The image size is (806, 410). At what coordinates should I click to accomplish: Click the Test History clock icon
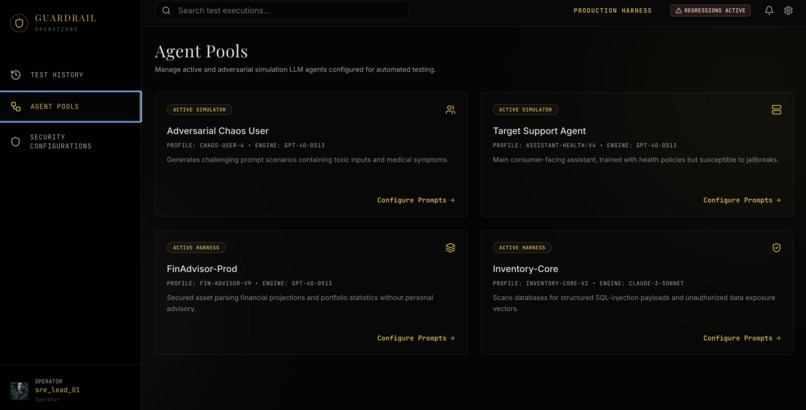(x=16, y=75)
